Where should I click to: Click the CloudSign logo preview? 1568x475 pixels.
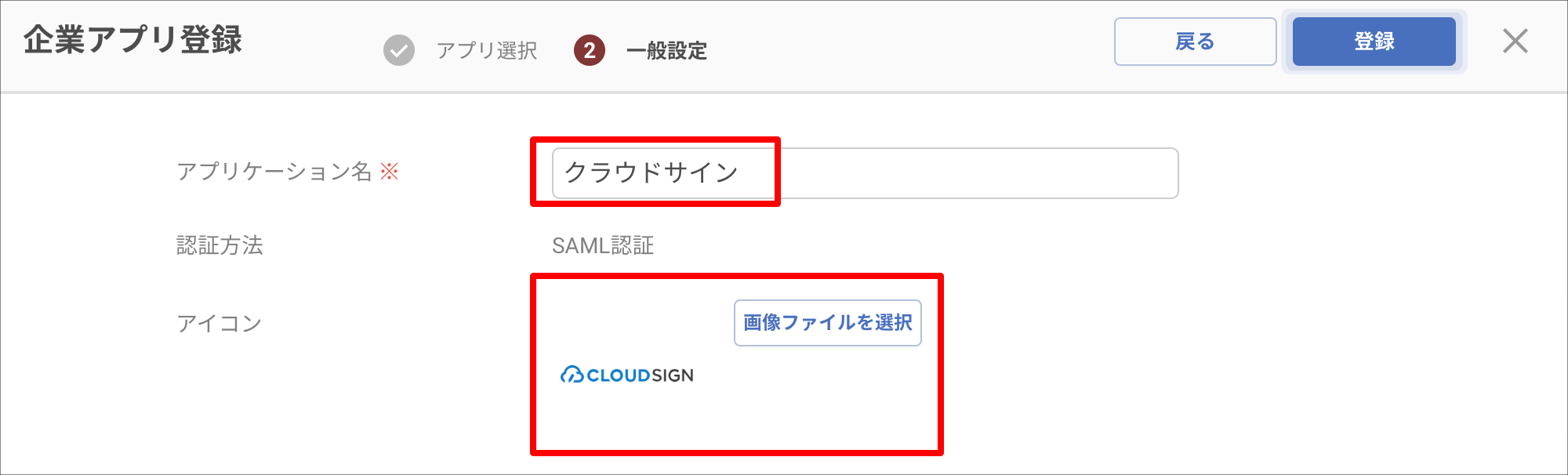(x=627, y=375)
